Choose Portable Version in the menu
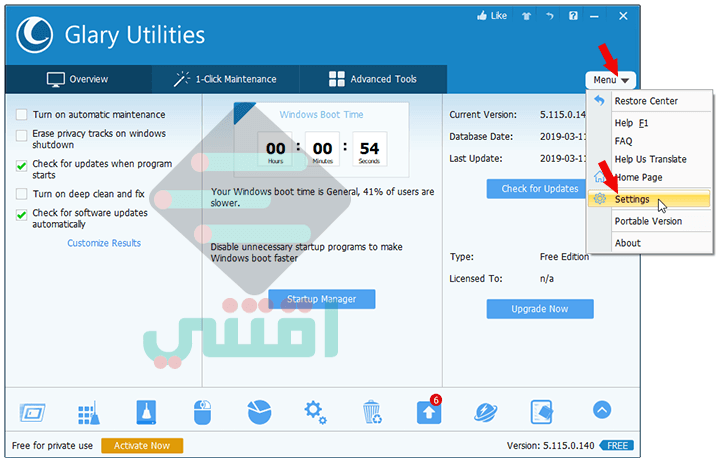This screenshot has width=720, height=458. (649, 221)
